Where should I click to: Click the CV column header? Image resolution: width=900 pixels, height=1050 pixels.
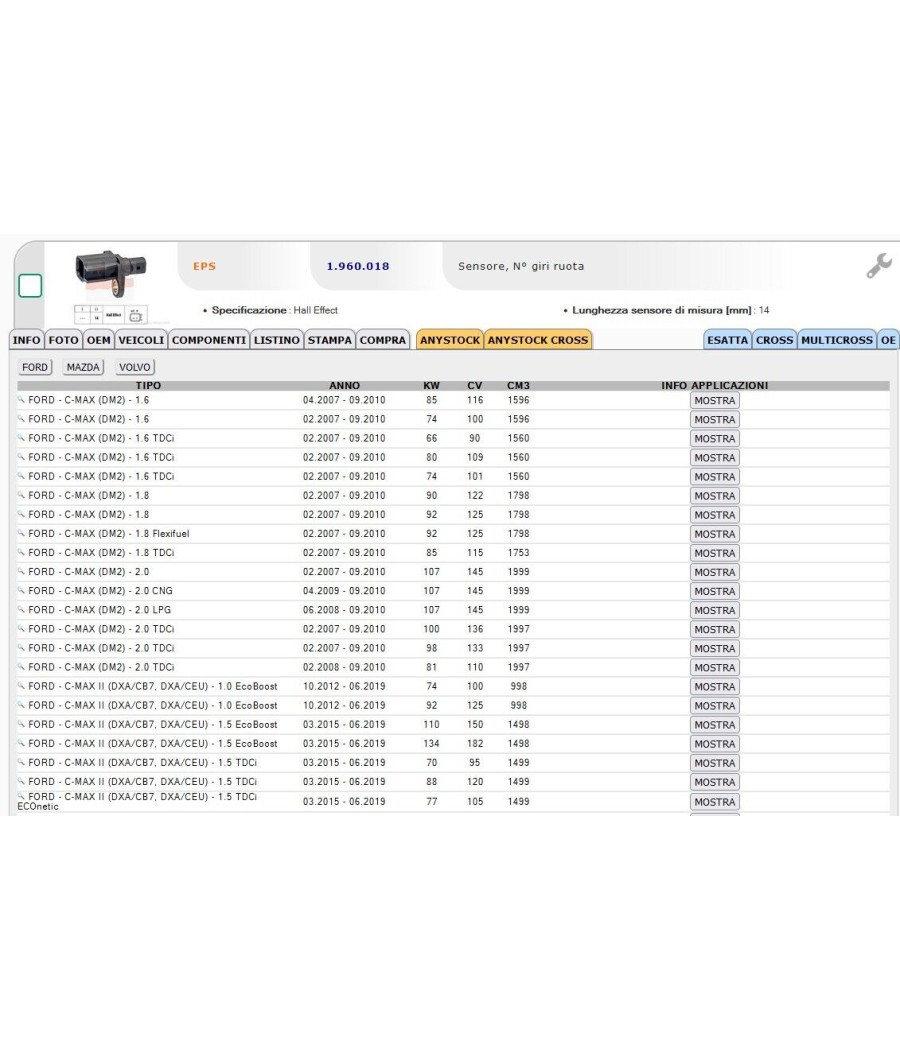click(475, 386)
